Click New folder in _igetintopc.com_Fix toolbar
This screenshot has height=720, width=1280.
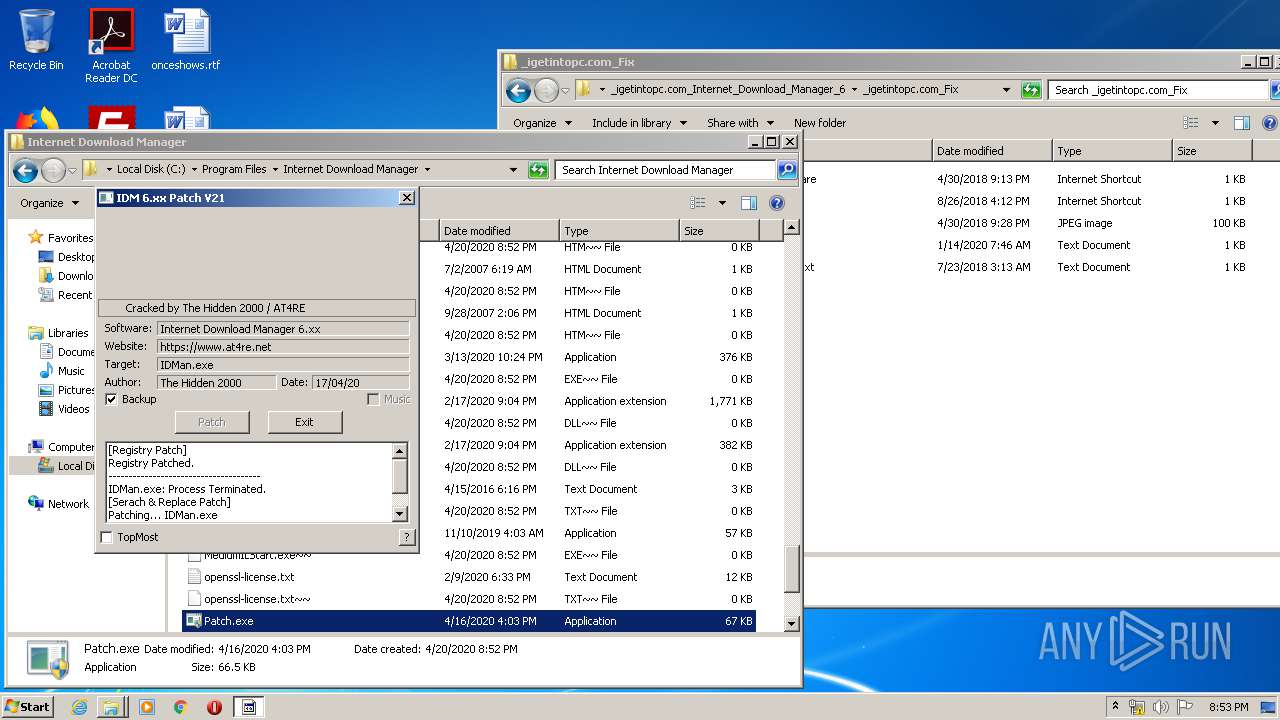[x=820, y=123]
